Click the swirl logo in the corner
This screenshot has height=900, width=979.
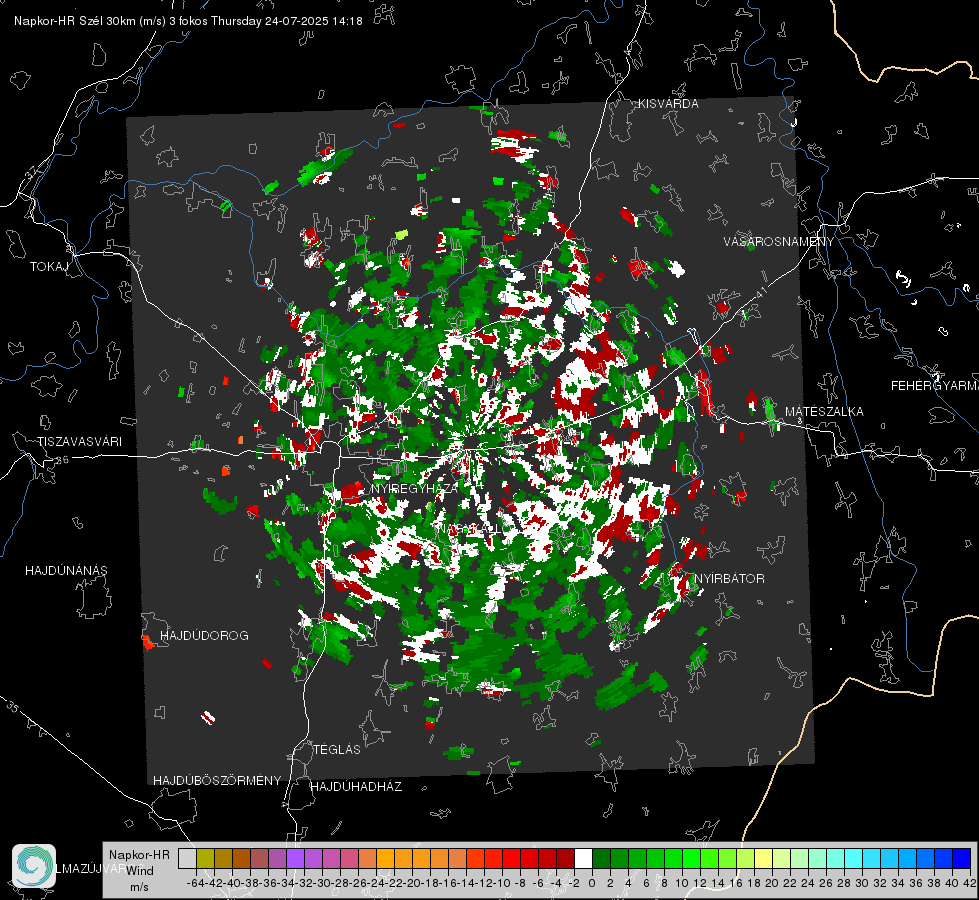pos(34,866)
